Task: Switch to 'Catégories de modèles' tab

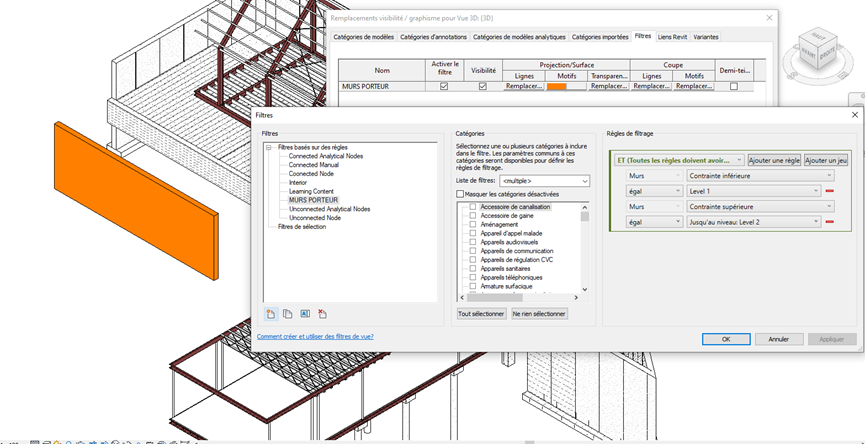Action: pos(363,37)
